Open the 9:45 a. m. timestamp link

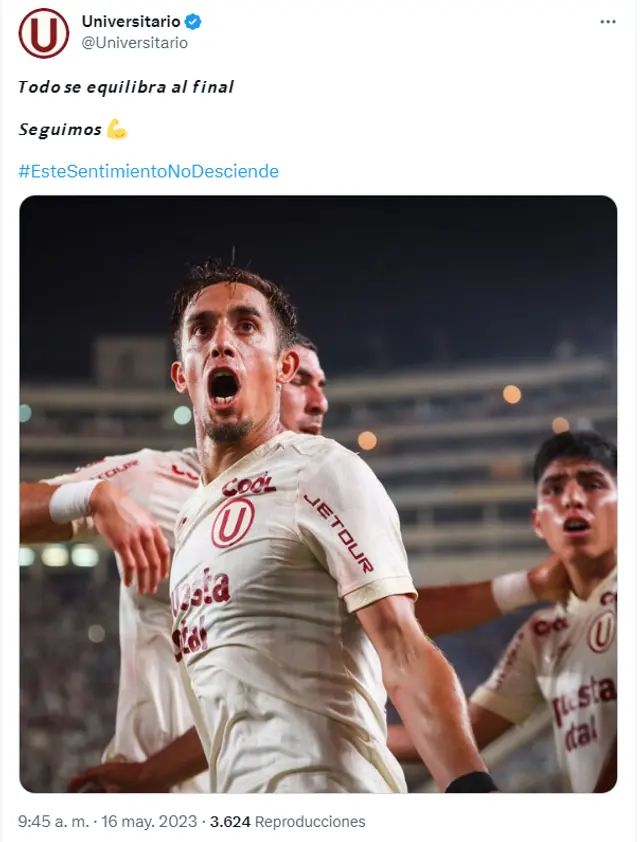54,822
